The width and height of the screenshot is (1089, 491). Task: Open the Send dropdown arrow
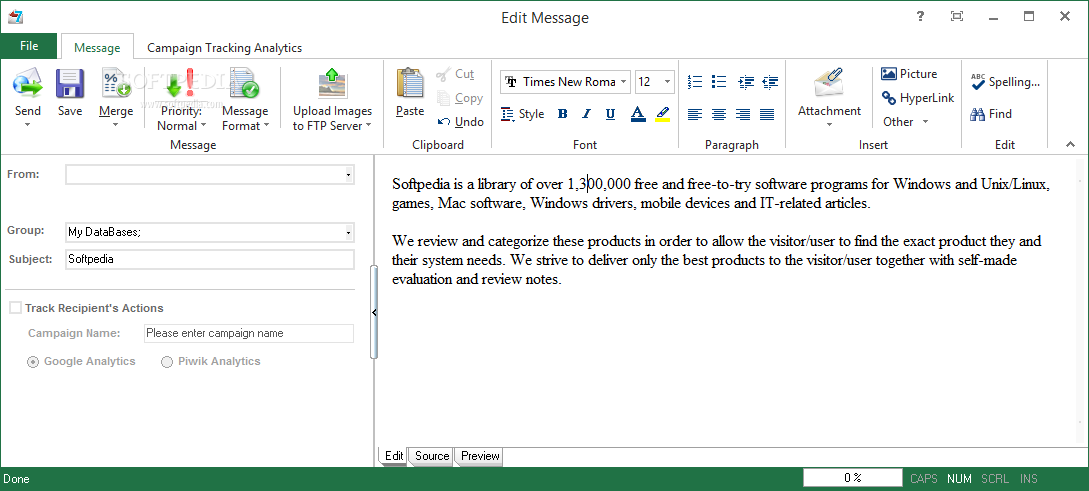click(28, 126)
